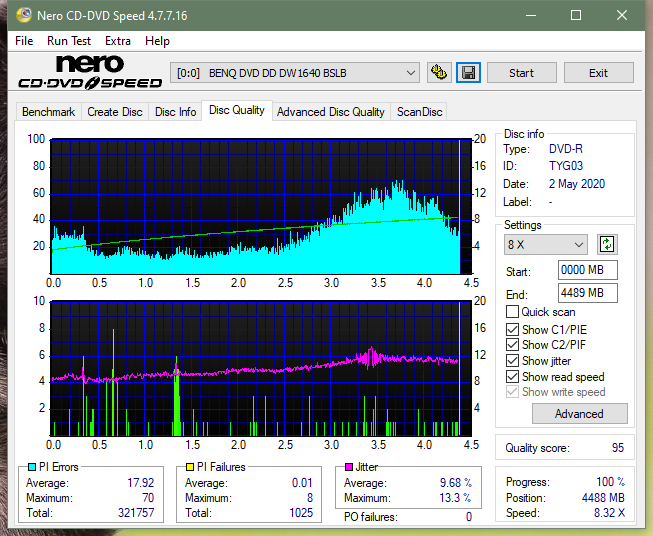Open the 8 X speed dropdown

(x=546, y=244)
